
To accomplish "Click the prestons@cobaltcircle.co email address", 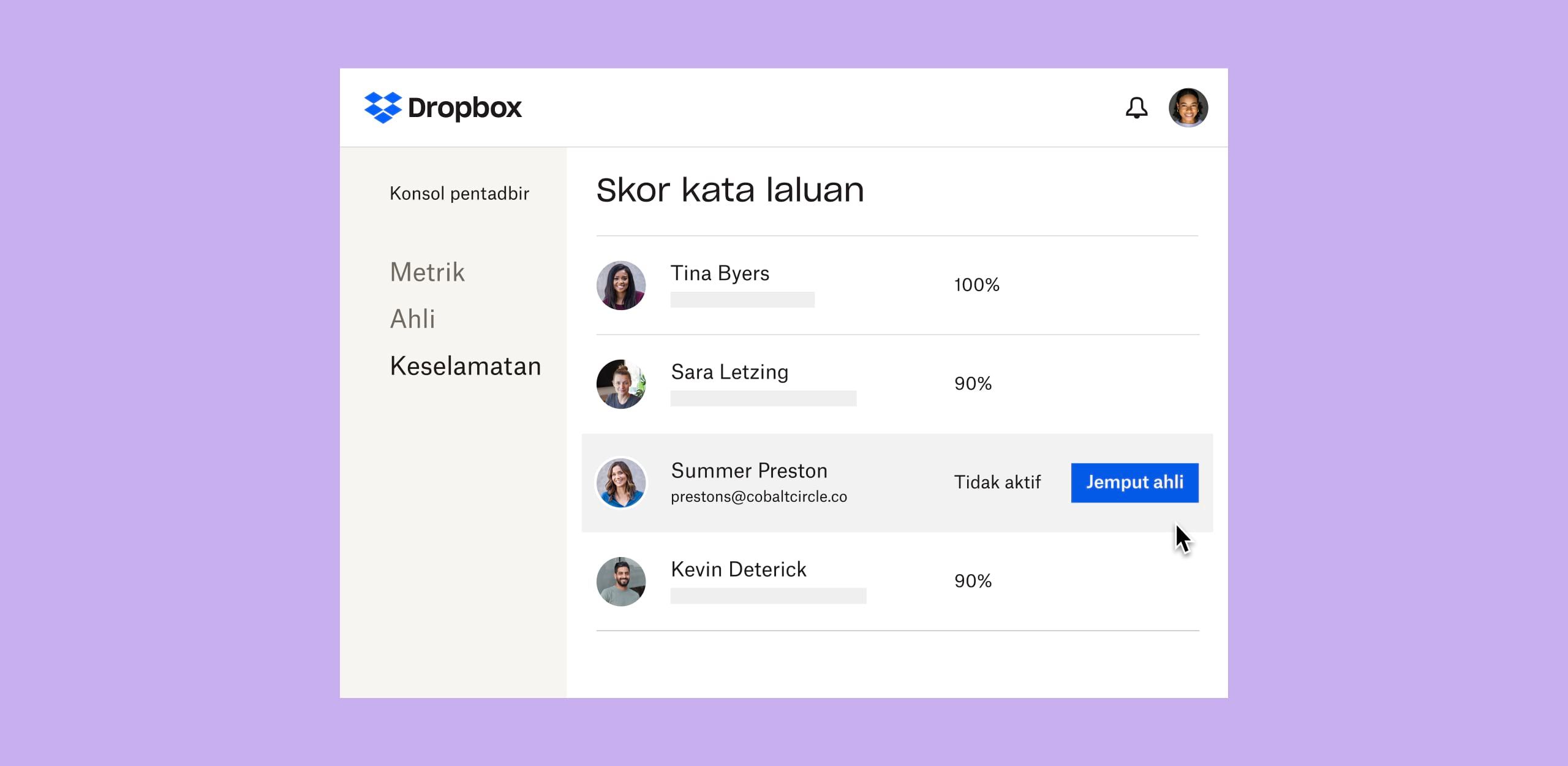I will [x=759, y=497].
